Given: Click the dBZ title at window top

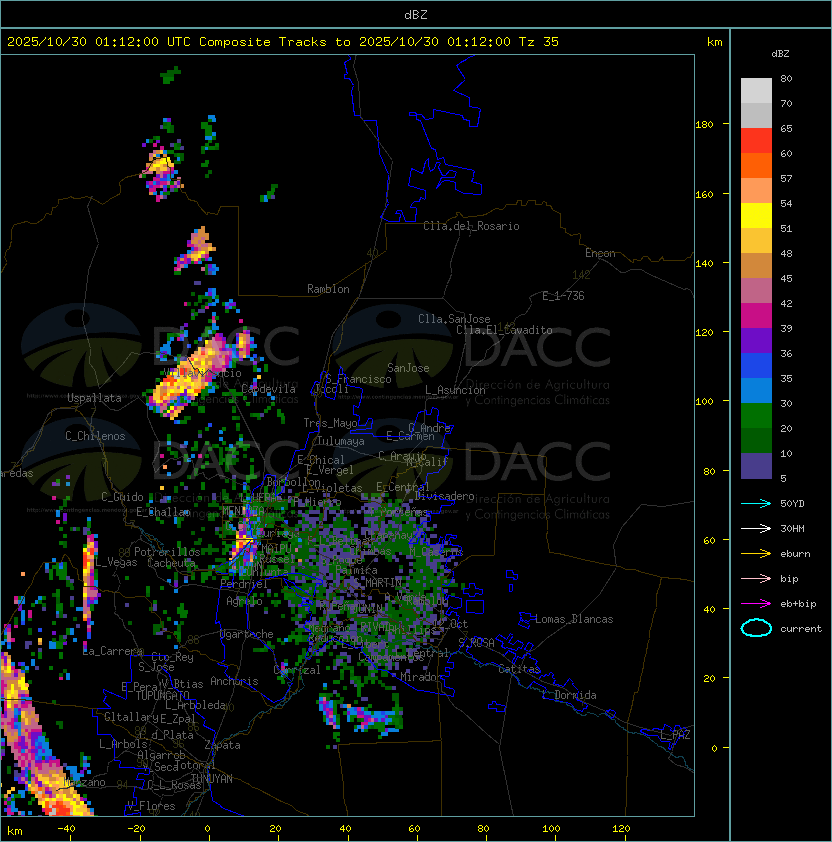Looking at the screenshot, I should (x=416, y=14).
